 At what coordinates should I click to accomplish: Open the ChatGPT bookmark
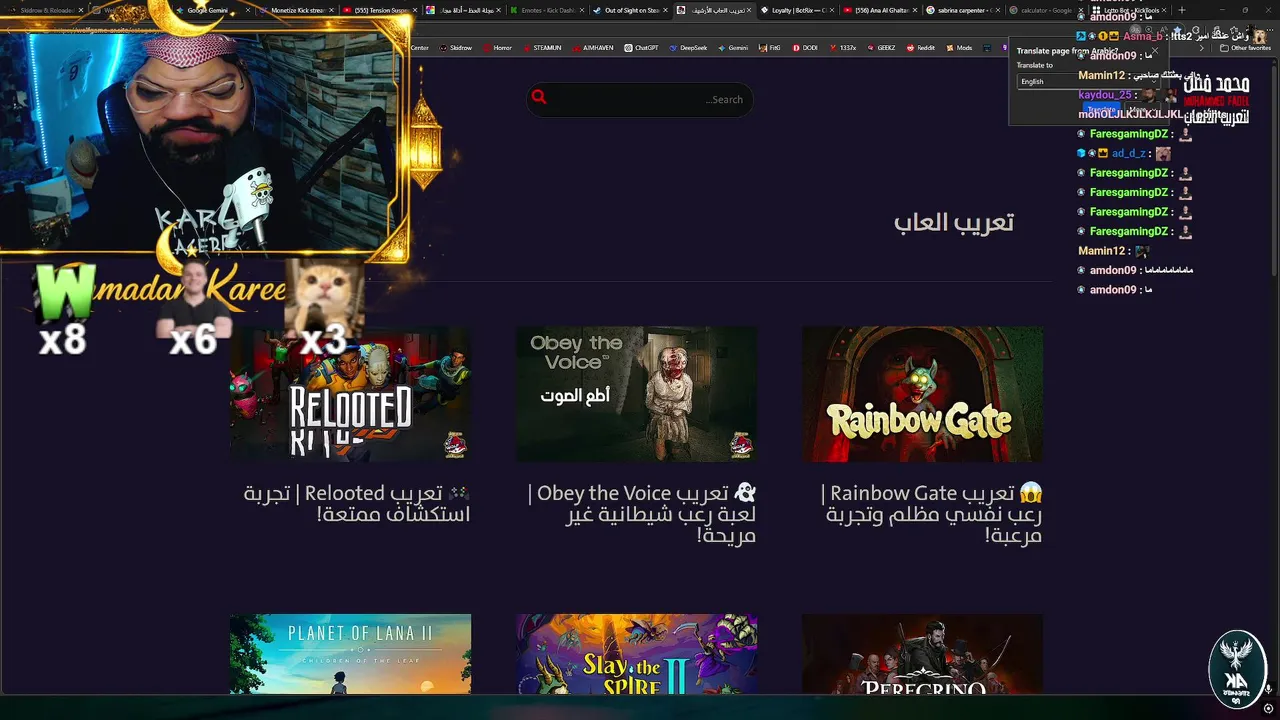[641, 47]
